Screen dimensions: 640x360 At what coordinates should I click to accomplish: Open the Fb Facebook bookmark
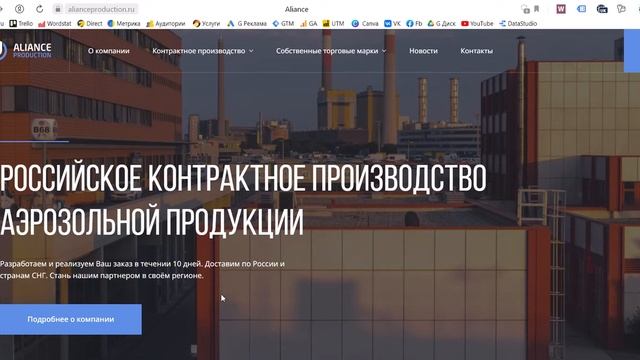pos(414,24)
